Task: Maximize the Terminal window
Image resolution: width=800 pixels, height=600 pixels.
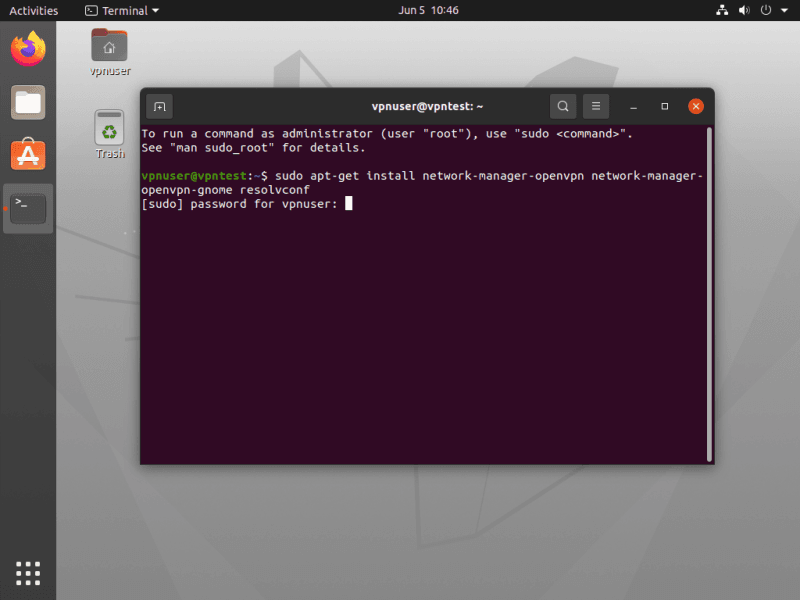Action: pos(664,106)
